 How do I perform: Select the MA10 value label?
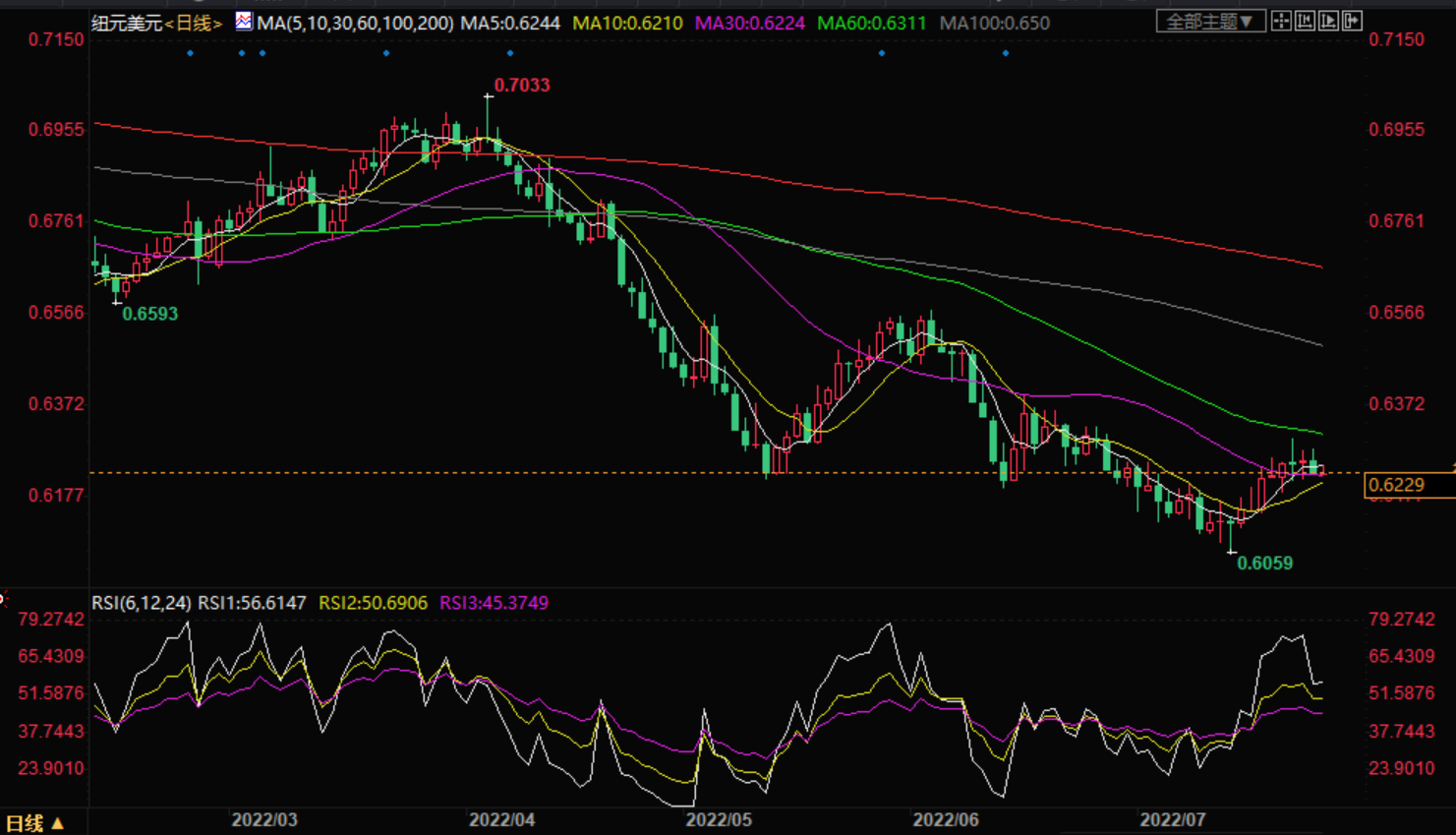(627, 23)
